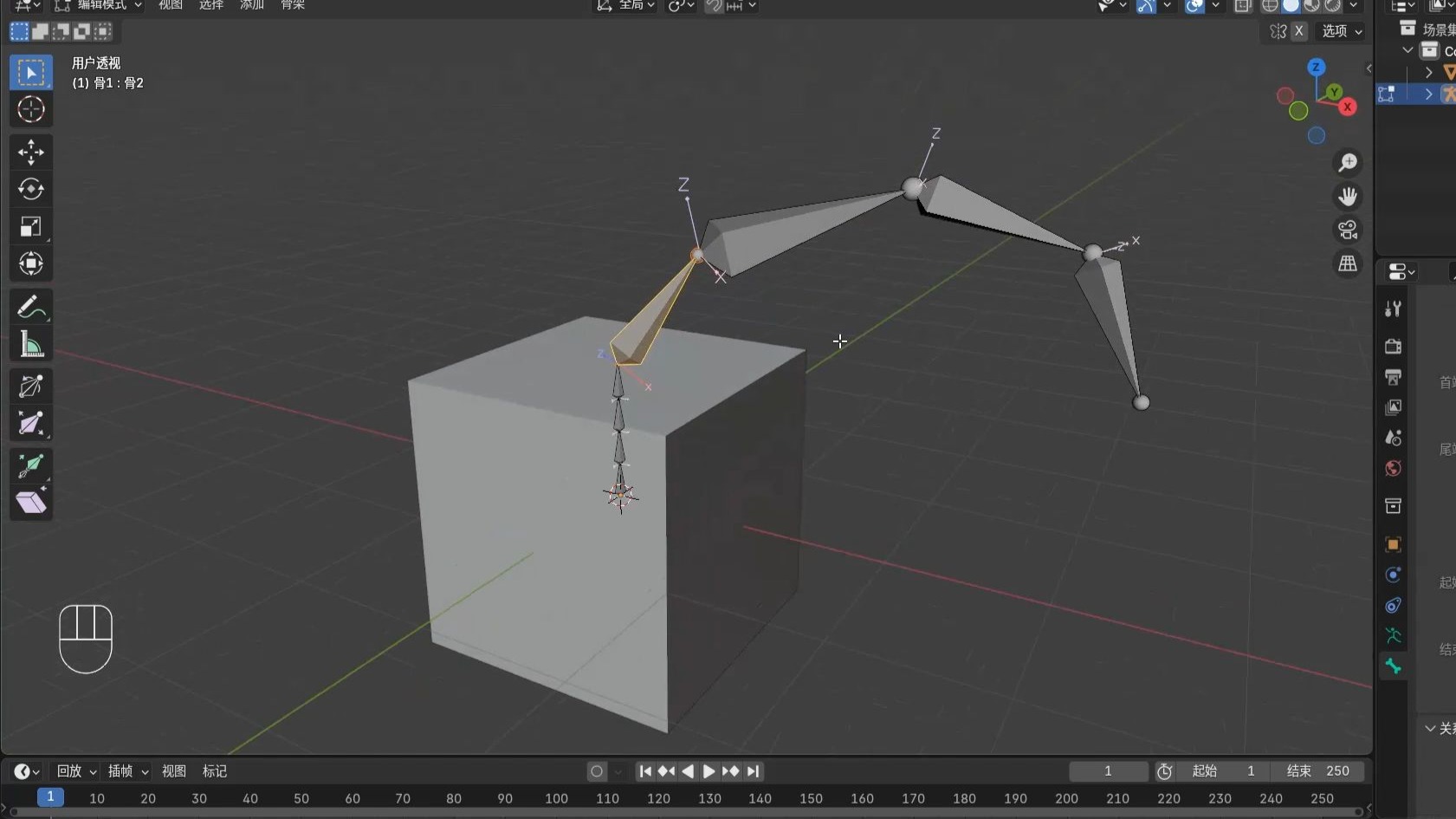The height and width of the screenshot is (819, 1456).
Task: Open the 全局 transform orientation dropdown
Action: tap(625, 6)
